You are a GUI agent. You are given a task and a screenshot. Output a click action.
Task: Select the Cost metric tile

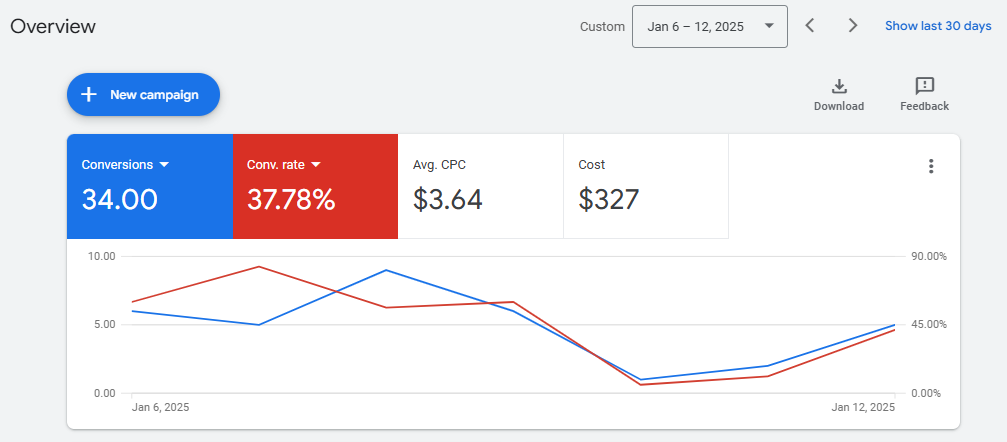(645, 187)
